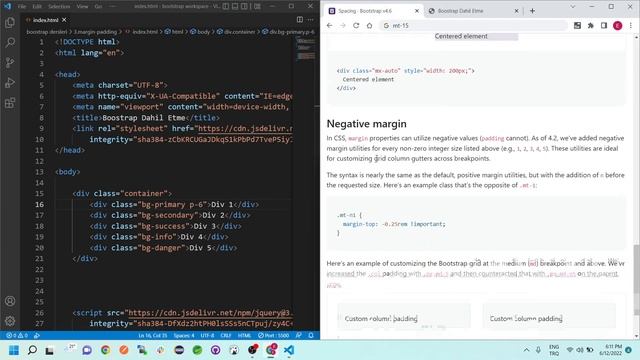Image resolution: width=640 pixels, height=360 pixels.
Task: Open the View menu in VS Code
Action: click(82, 7)
